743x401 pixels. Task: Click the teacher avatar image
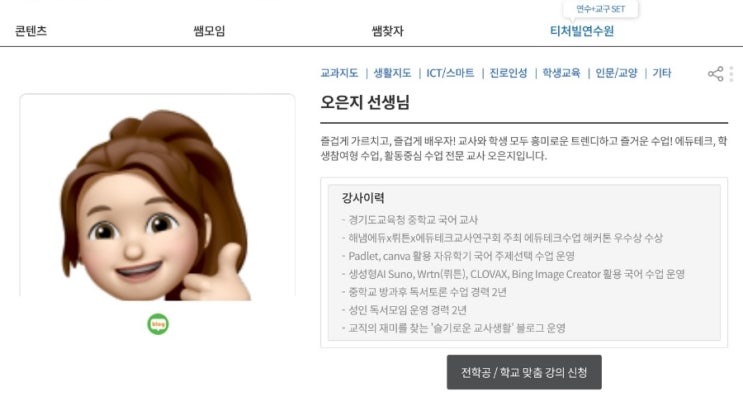[157, 204]
